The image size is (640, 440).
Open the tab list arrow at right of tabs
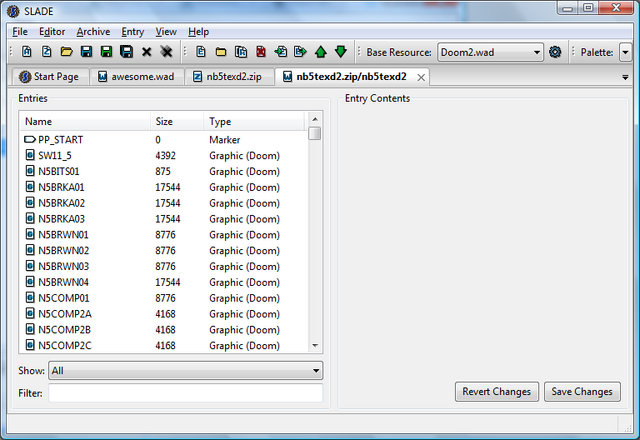coord(625,77)
